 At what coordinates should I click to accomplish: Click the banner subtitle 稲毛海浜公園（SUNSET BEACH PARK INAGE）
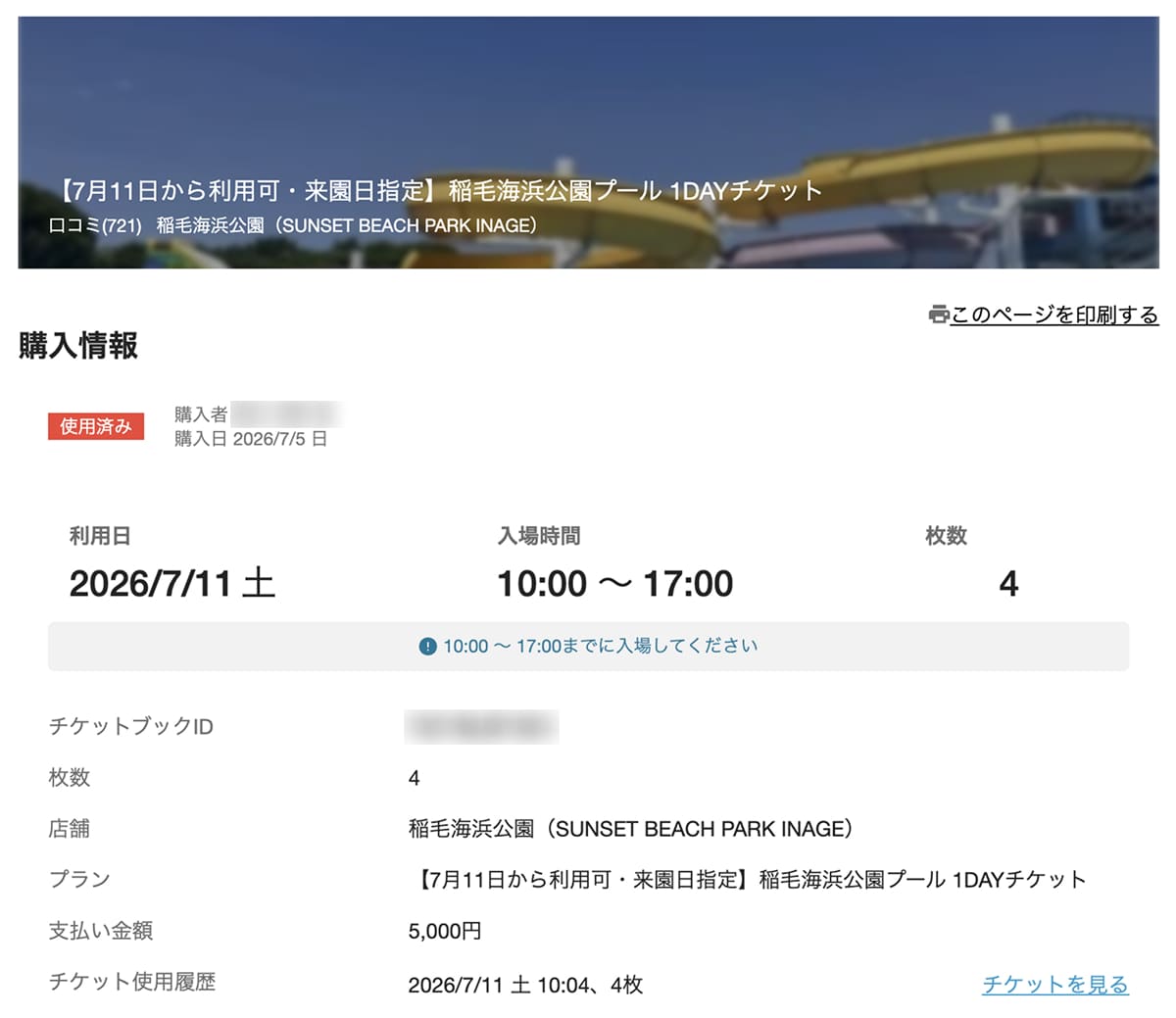pos(347,225)
